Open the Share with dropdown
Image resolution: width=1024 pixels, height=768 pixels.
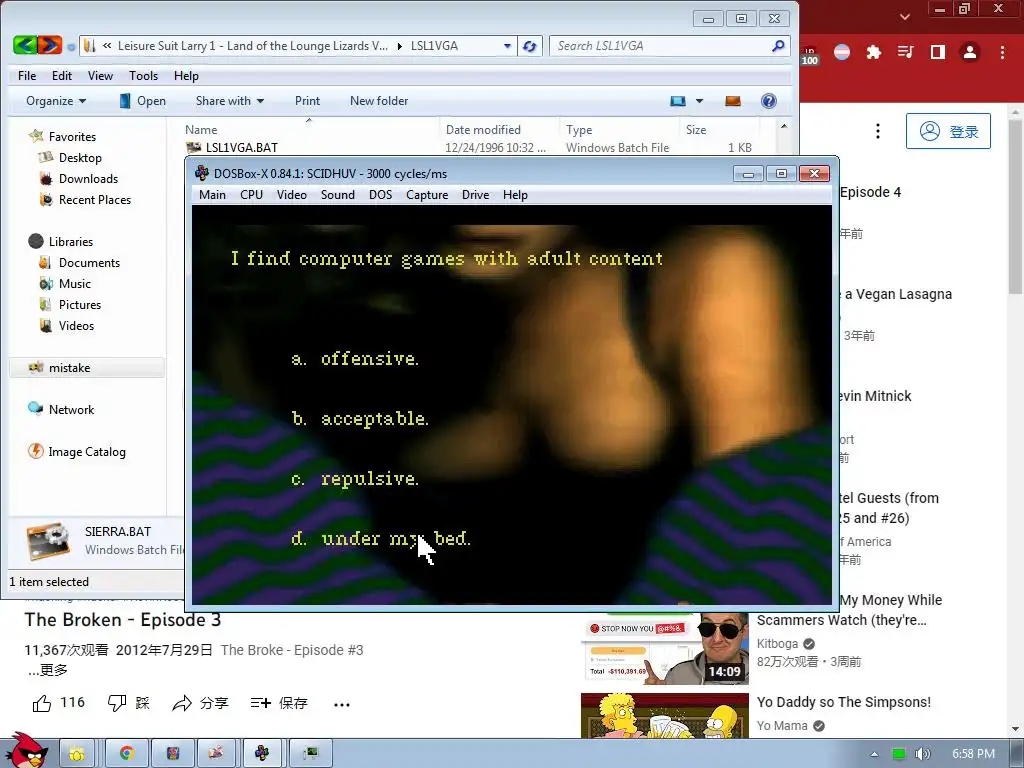(230, 101)
